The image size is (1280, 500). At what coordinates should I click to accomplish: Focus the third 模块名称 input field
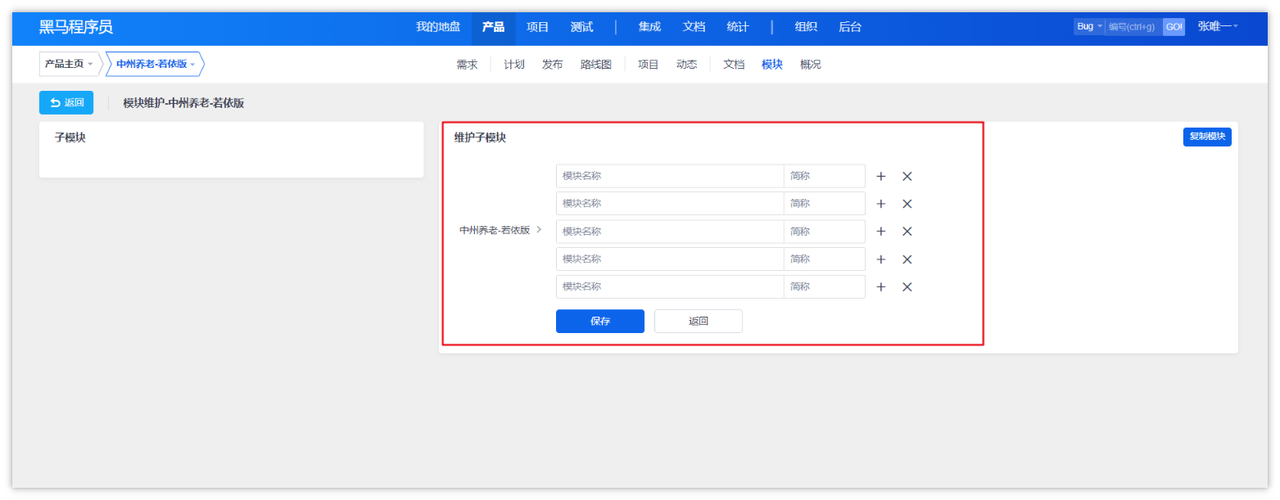coord(670,231)
